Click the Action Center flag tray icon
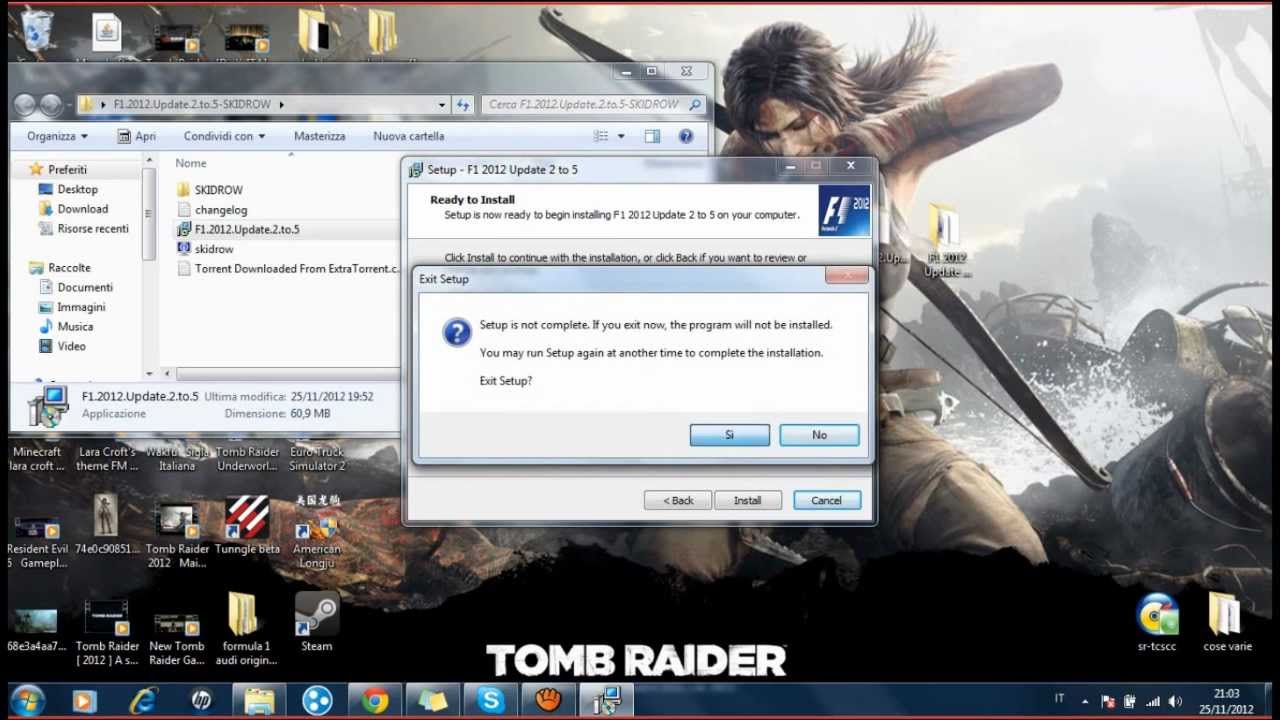1280x720 pixels. (x=1107, y=701)
